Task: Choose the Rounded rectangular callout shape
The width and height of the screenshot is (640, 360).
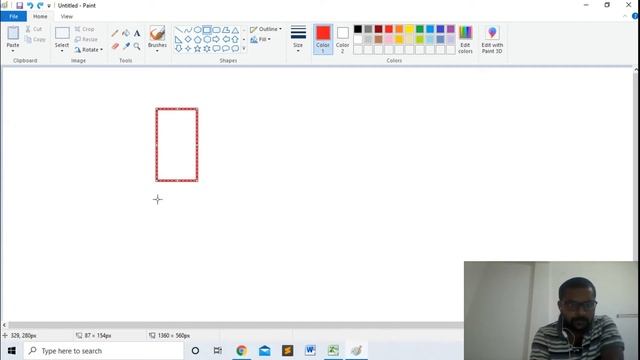Action: tap(216, 49)
